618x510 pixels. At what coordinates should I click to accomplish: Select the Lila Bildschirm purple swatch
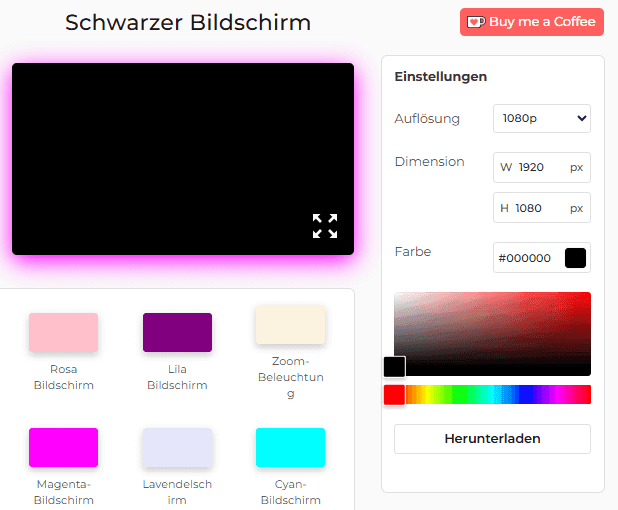coord(177,332)
